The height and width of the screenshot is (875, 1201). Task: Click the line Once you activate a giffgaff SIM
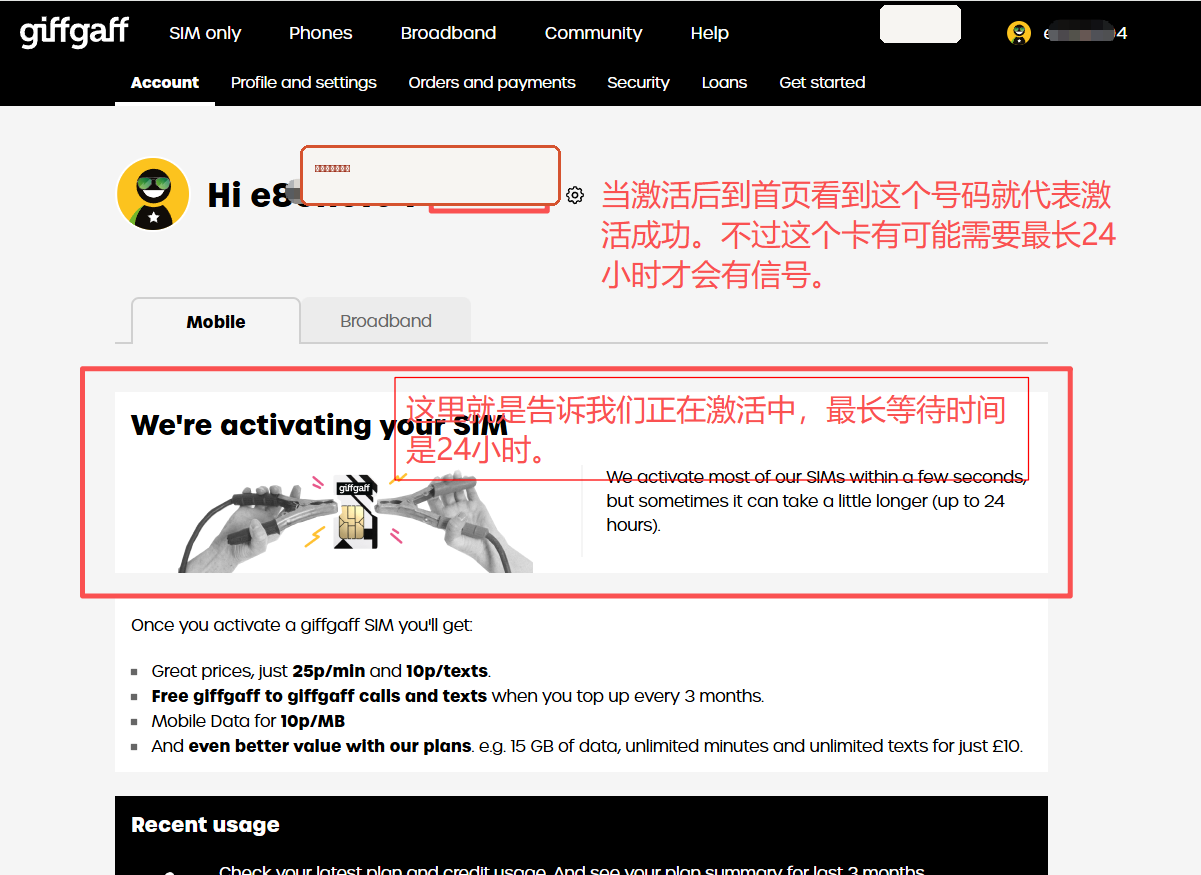301,626
